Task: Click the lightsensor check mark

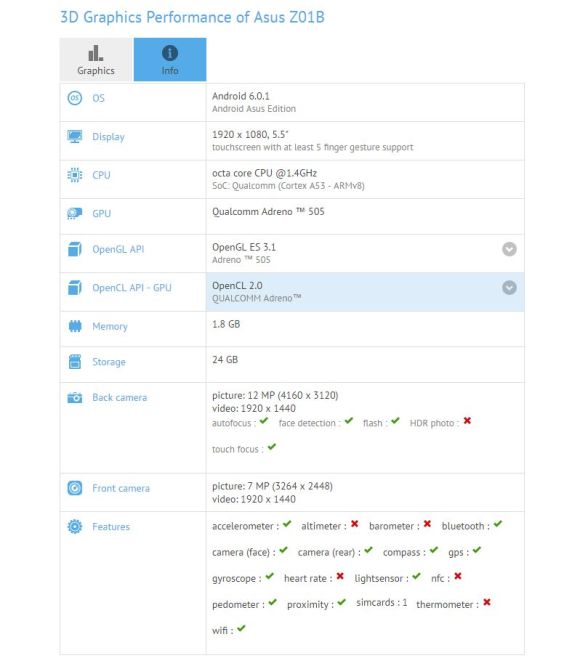Action: (416, 576)
